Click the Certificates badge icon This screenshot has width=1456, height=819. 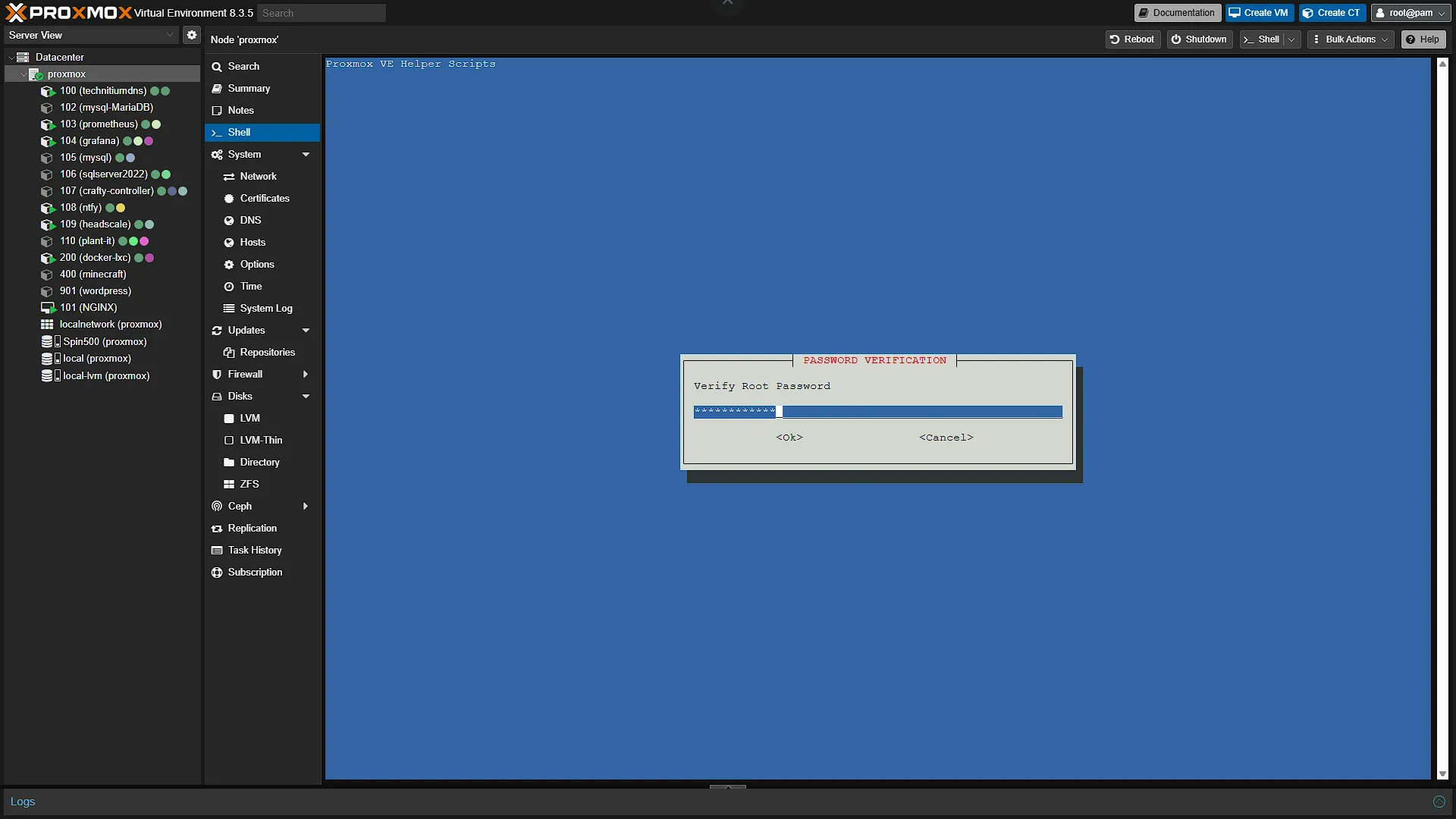(x=229, y=199)
